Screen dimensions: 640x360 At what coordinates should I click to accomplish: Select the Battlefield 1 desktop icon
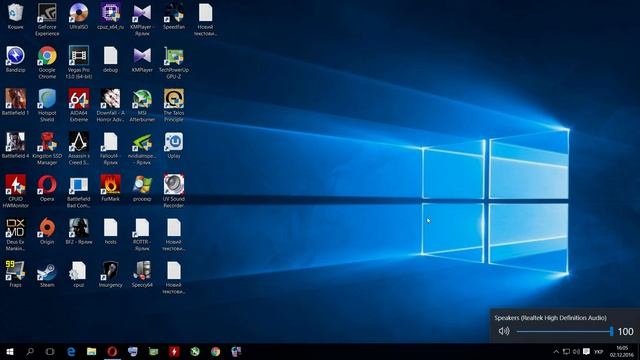16,102
